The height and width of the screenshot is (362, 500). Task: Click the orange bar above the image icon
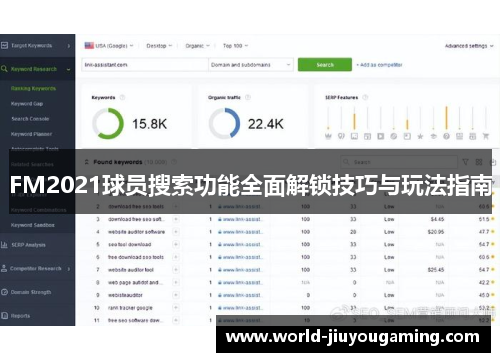click(354, 121)
